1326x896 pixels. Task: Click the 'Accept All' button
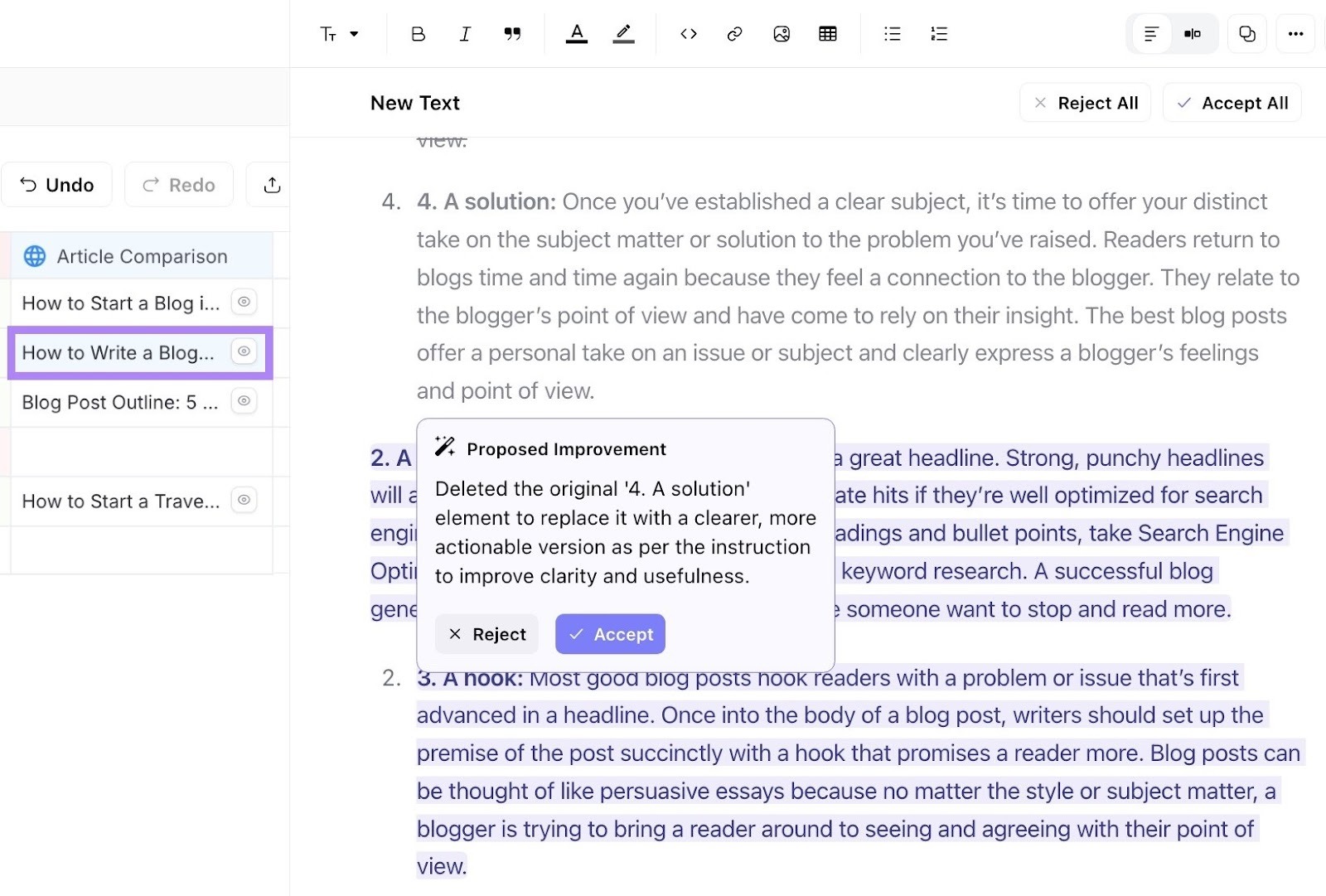[1232, 102]
